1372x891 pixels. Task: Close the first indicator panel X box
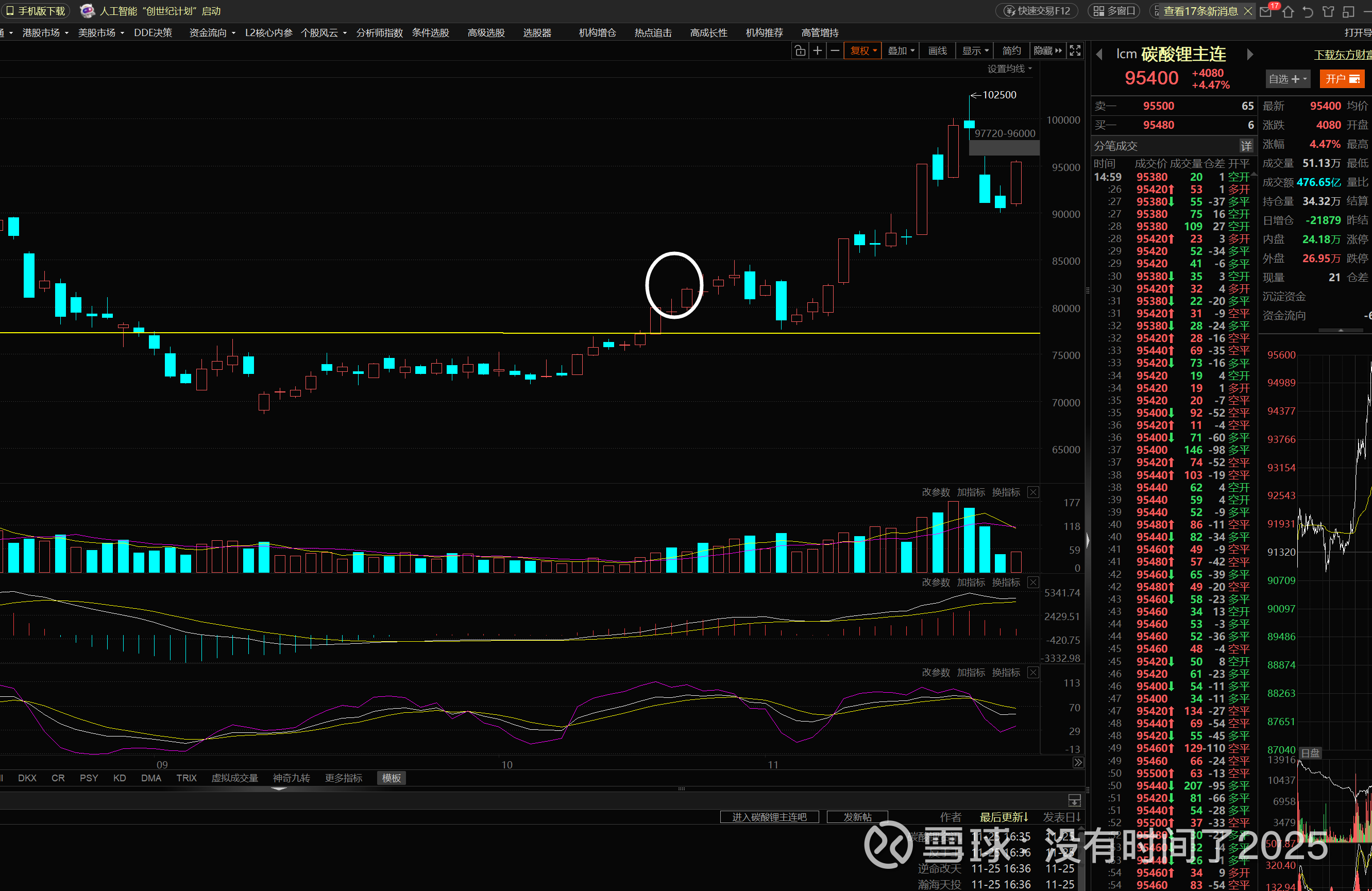click(x=1034, y=492)
